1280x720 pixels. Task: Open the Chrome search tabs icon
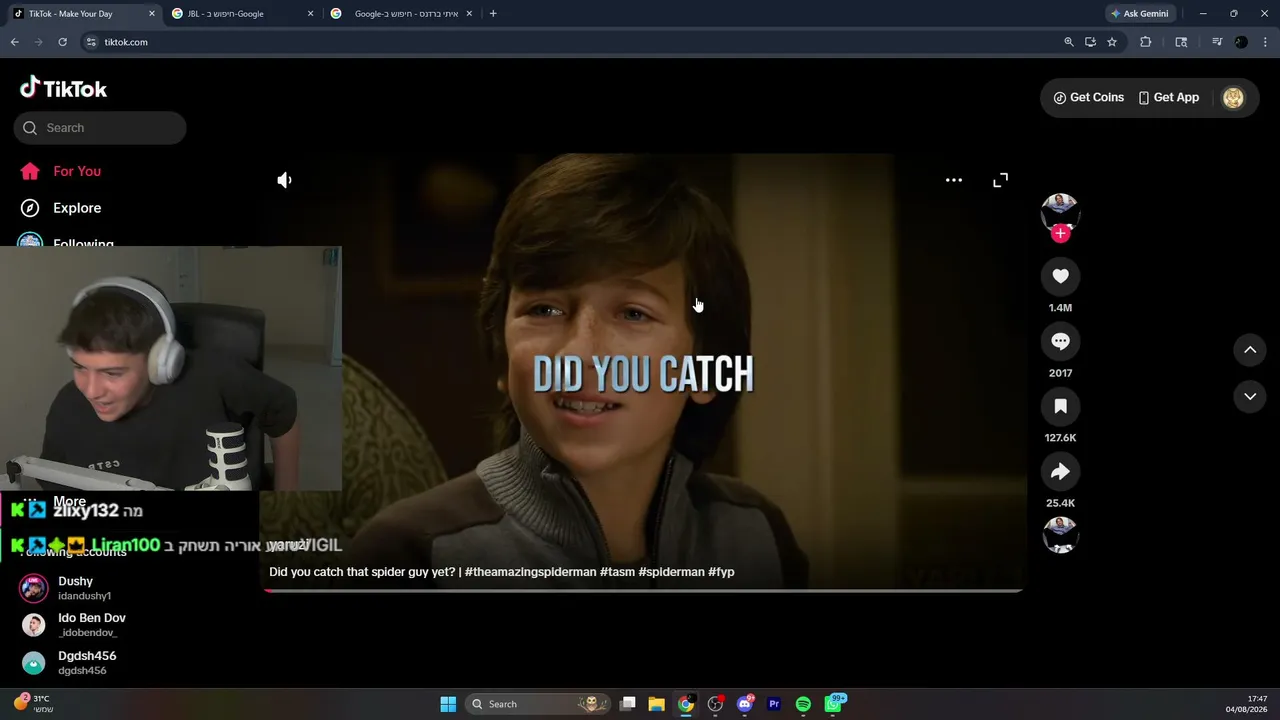pos(1181,42)
